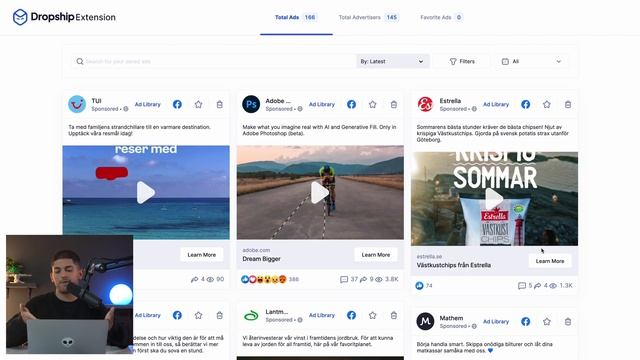Click the search magnifier icon
Image resolution: width=640 pixels, height=360 pixels.
pos(80,61)
